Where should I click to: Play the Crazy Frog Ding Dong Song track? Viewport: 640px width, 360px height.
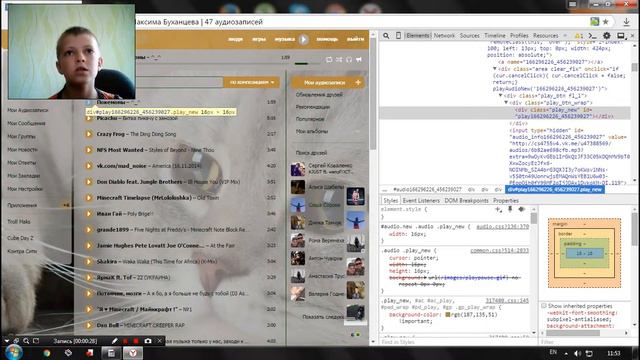pyautogui.click(x=89, y=134)
